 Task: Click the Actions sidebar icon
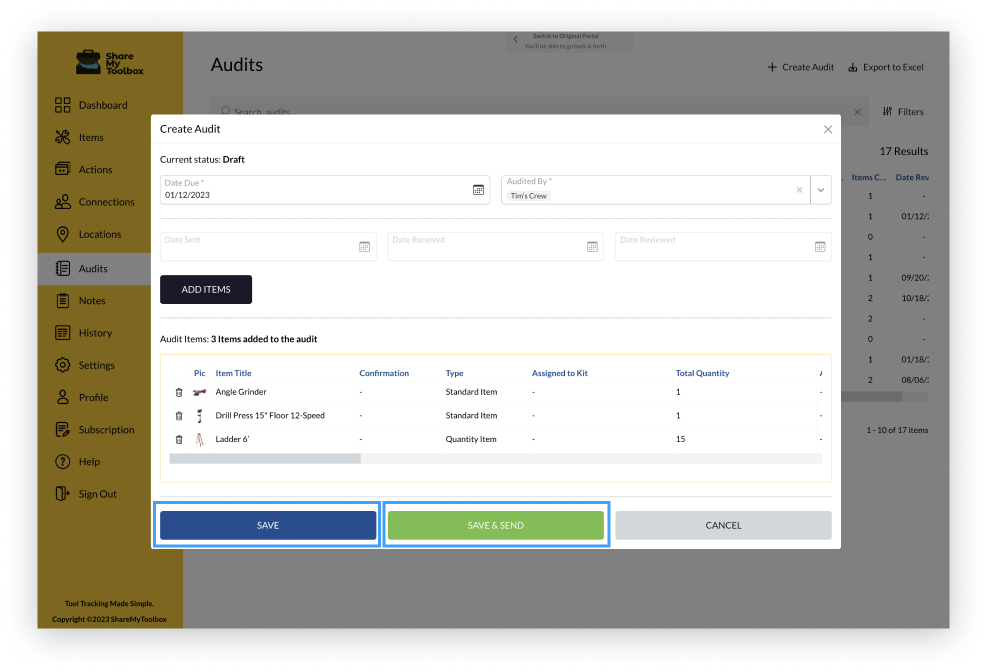point(61,169)
